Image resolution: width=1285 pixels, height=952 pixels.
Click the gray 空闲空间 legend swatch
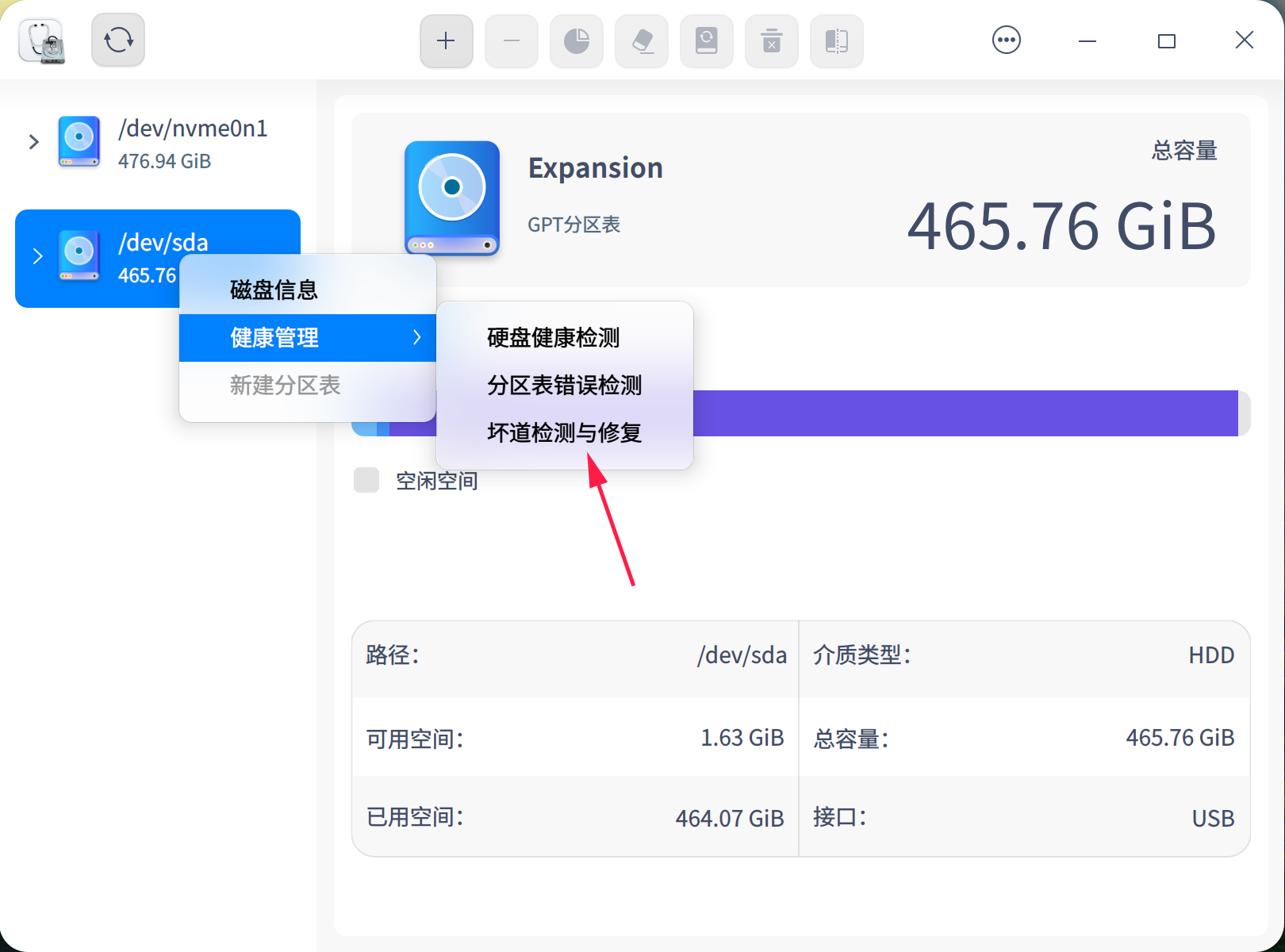(366, 480)
